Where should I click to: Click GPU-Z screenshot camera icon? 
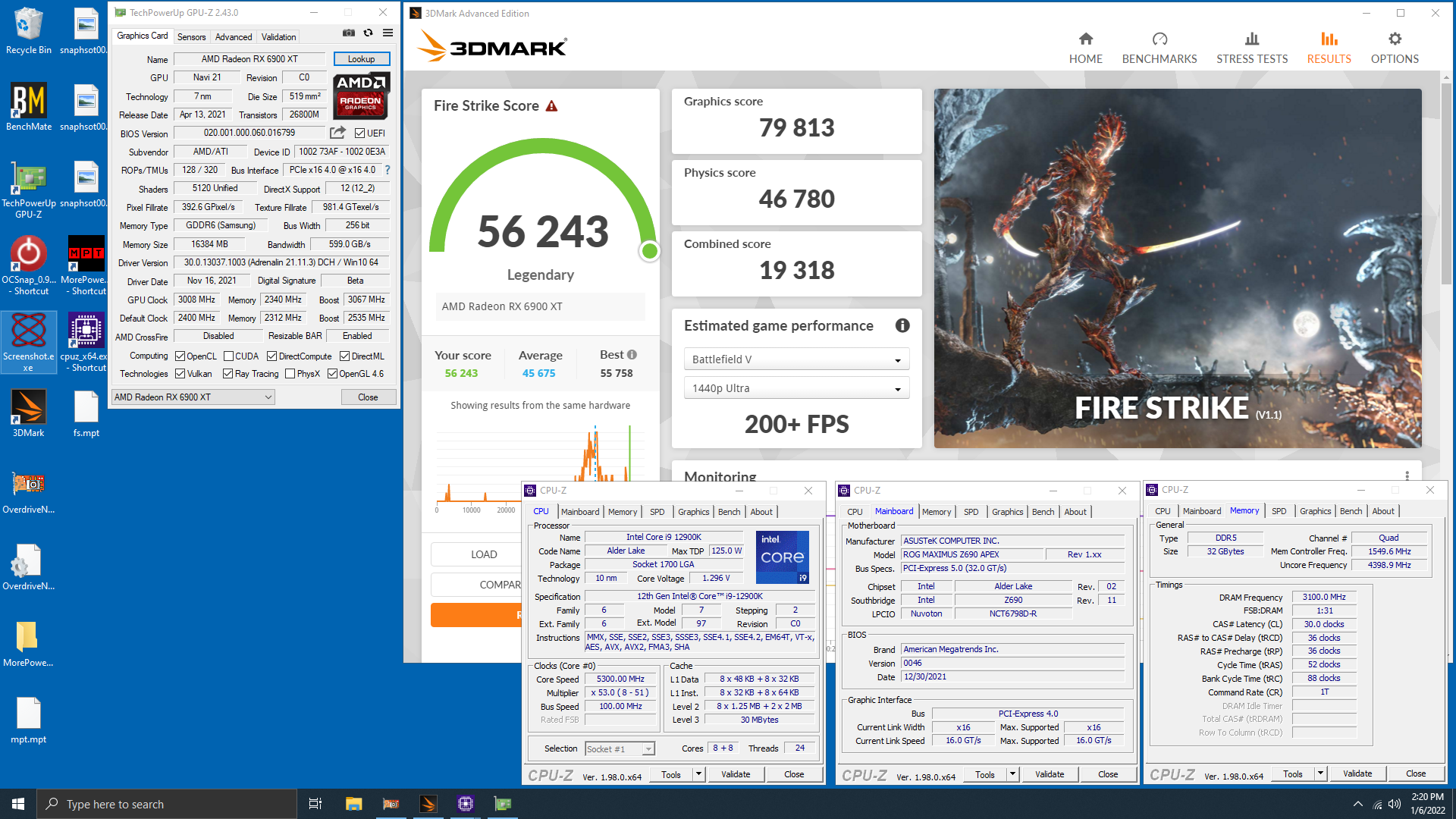pyautogui.click(x=349, y=33)
